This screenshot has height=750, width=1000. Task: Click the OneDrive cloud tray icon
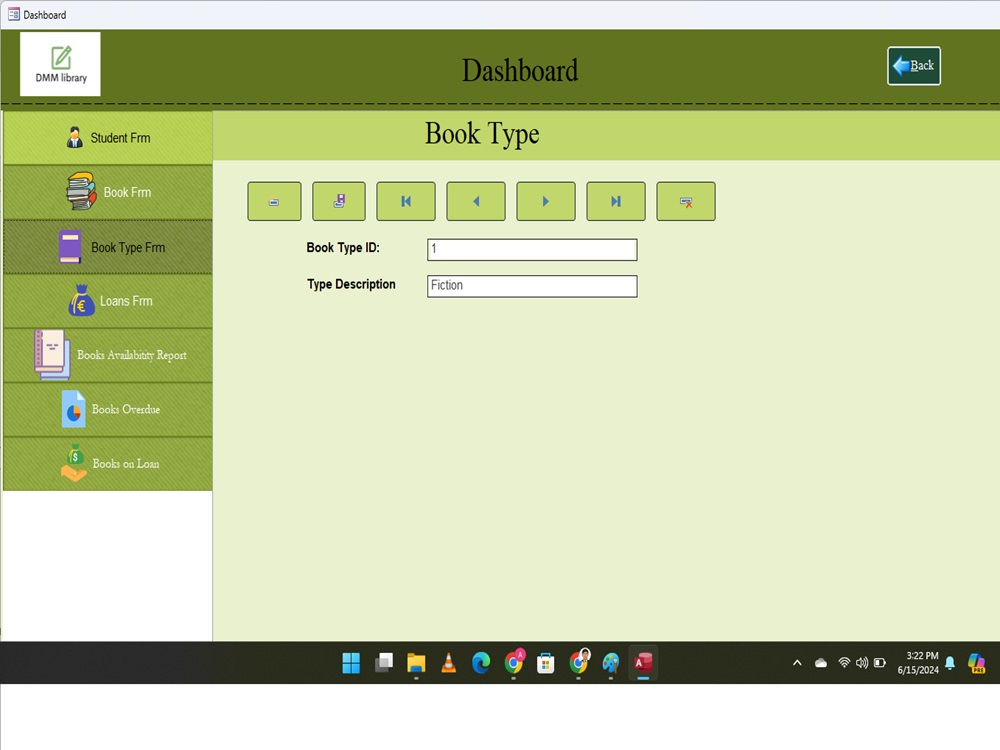pyautogui.click(x=821, y=663)
